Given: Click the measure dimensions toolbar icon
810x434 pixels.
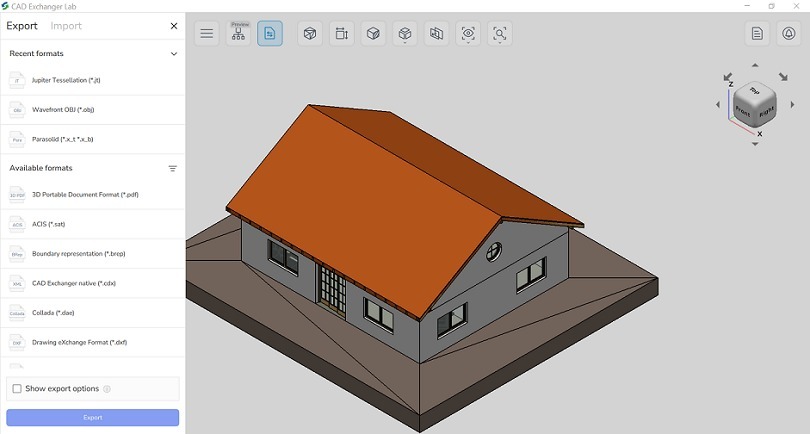Looking at the screenshot, I should pyautogui.click(x=341, y=34).
